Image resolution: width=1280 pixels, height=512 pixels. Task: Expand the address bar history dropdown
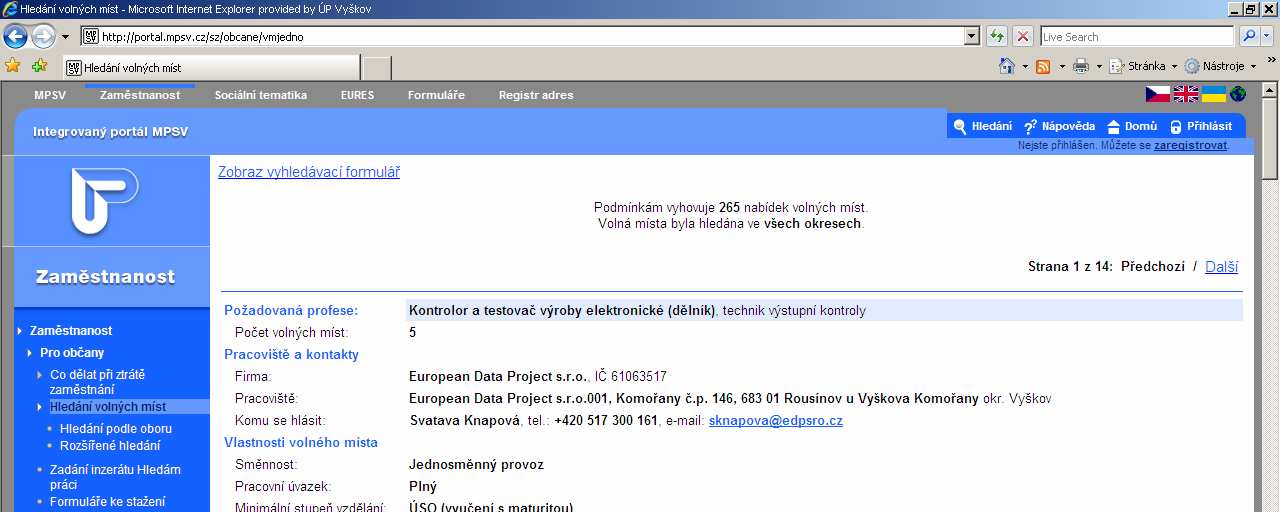(x=972, y=36)
